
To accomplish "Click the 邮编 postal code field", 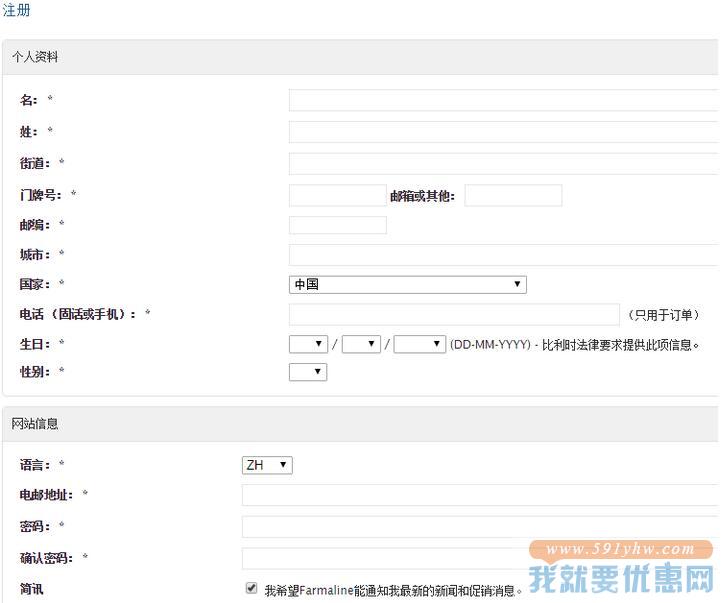I will (338, 225).
